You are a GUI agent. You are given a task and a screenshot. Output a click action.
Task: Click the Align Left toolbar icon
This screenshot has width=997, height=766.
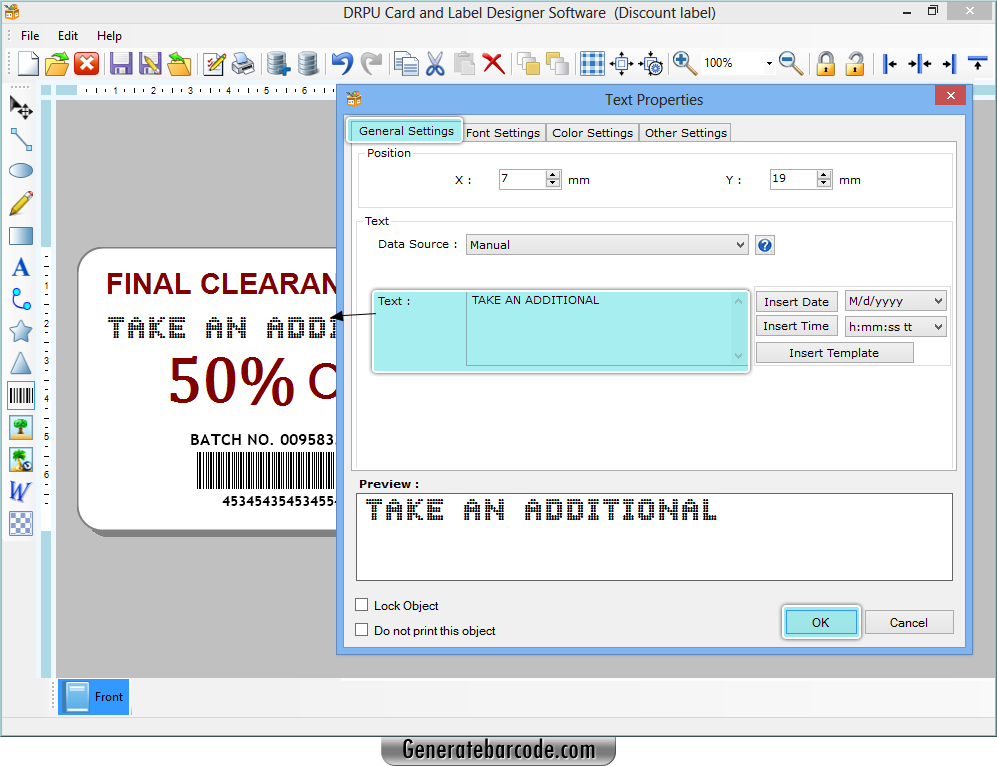click(x=890, y=64)
